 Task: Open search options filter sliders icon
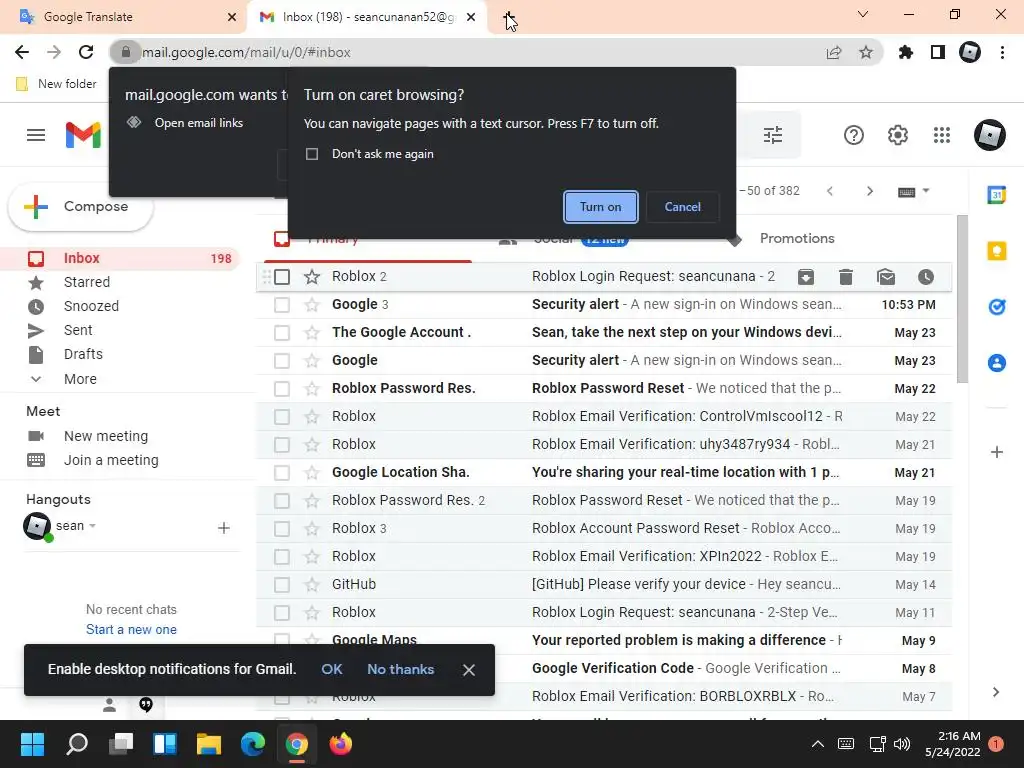coord(773,135)
